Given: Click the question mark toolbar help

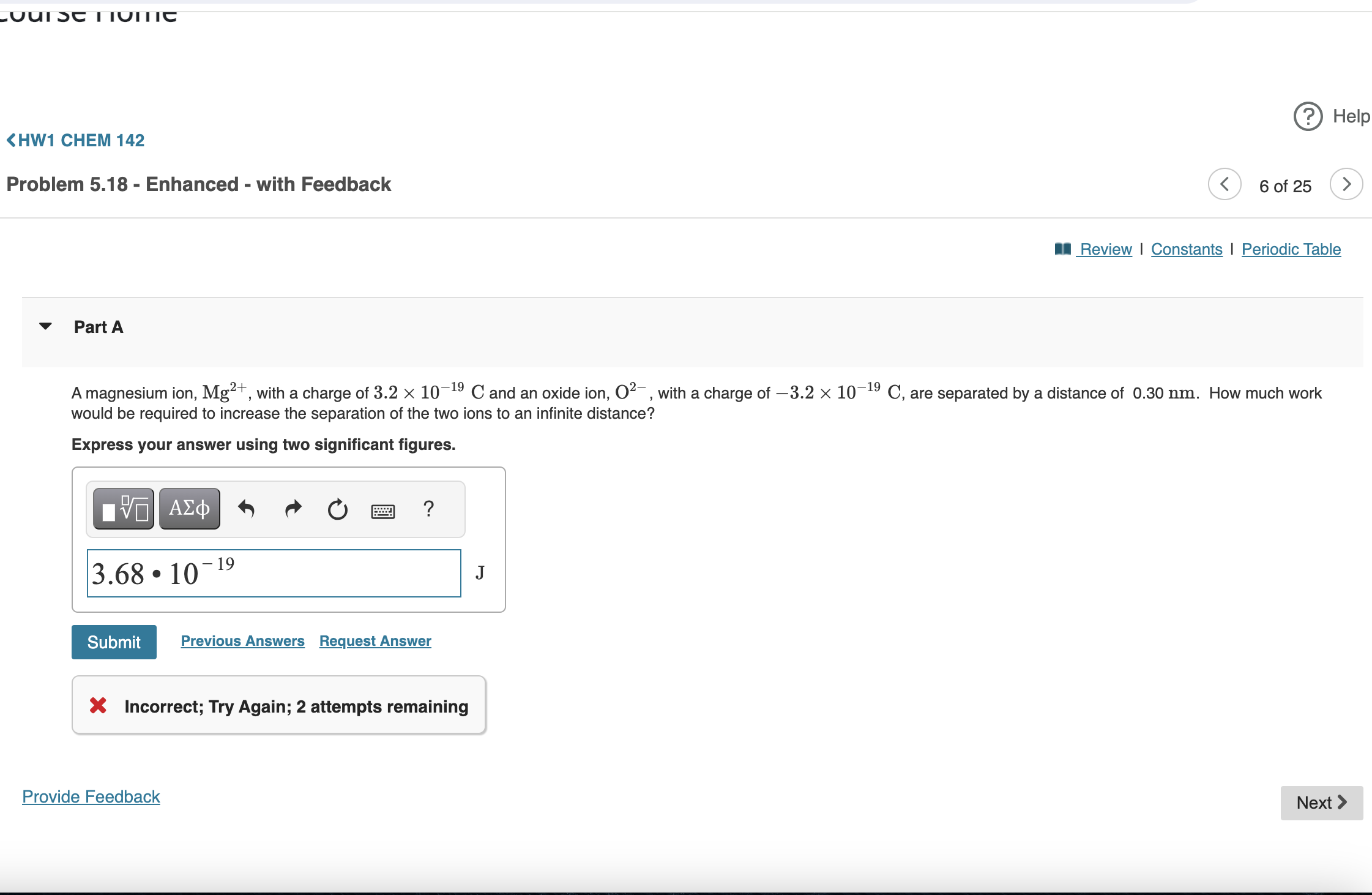Looking at the screenshot, I should point(428,509).
